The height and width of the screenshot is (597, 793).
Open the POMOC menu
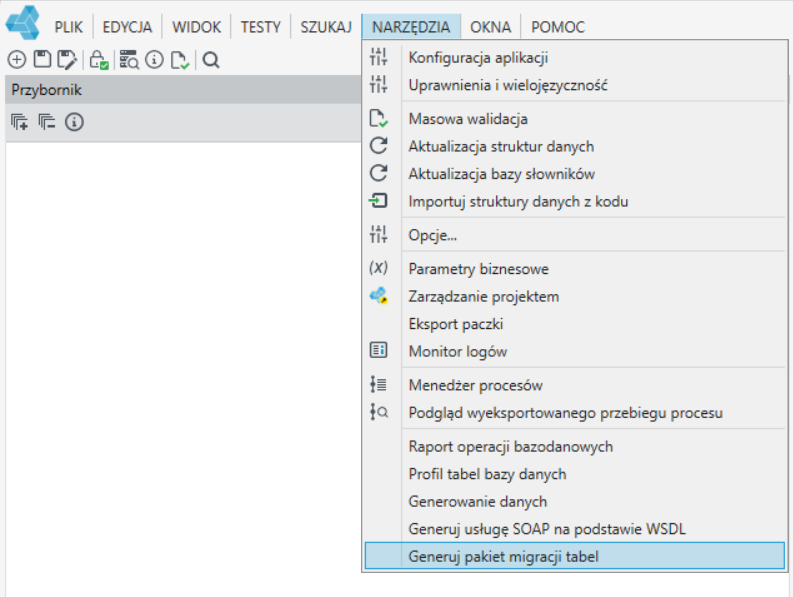[x=558, y=27]
